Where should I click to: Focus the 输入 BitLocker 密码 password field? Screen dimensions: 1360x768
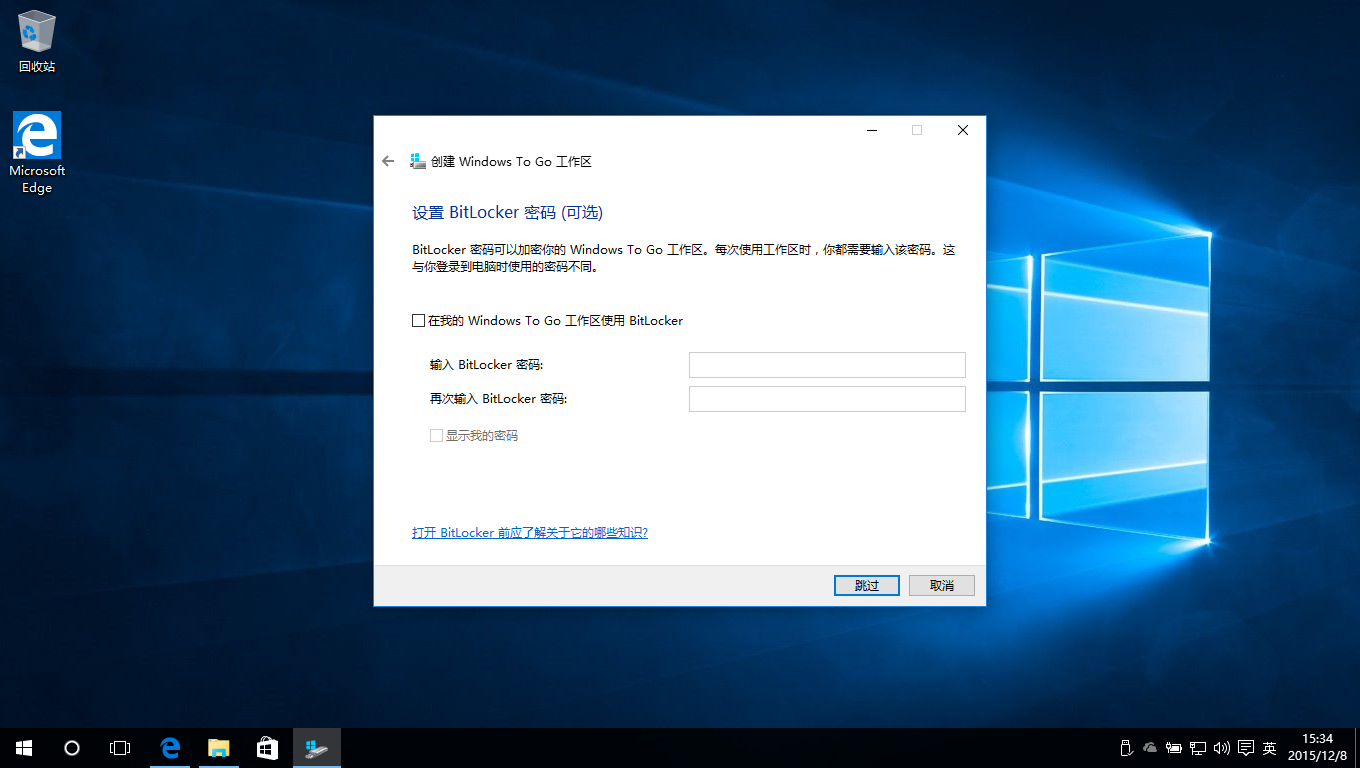click(827, 365)
